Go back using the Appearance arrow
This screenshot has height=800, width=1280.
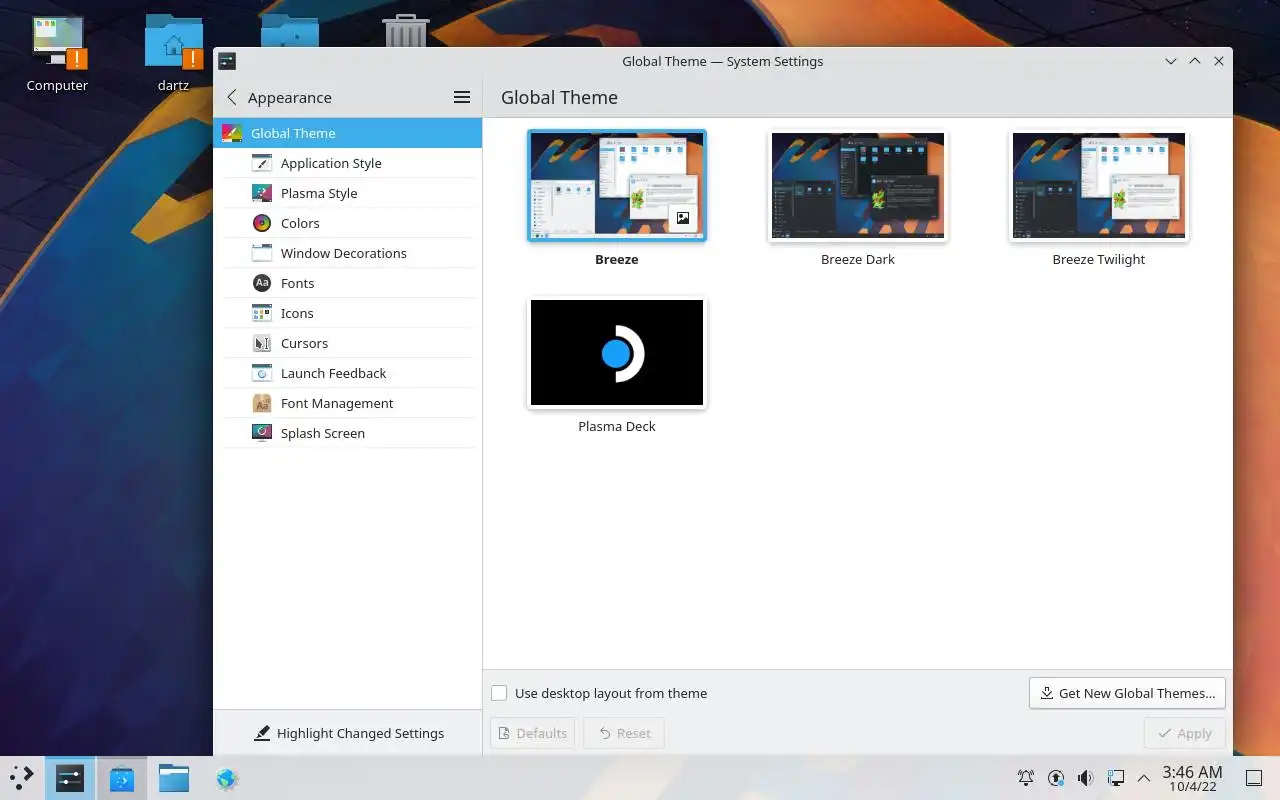pos(232,97)
